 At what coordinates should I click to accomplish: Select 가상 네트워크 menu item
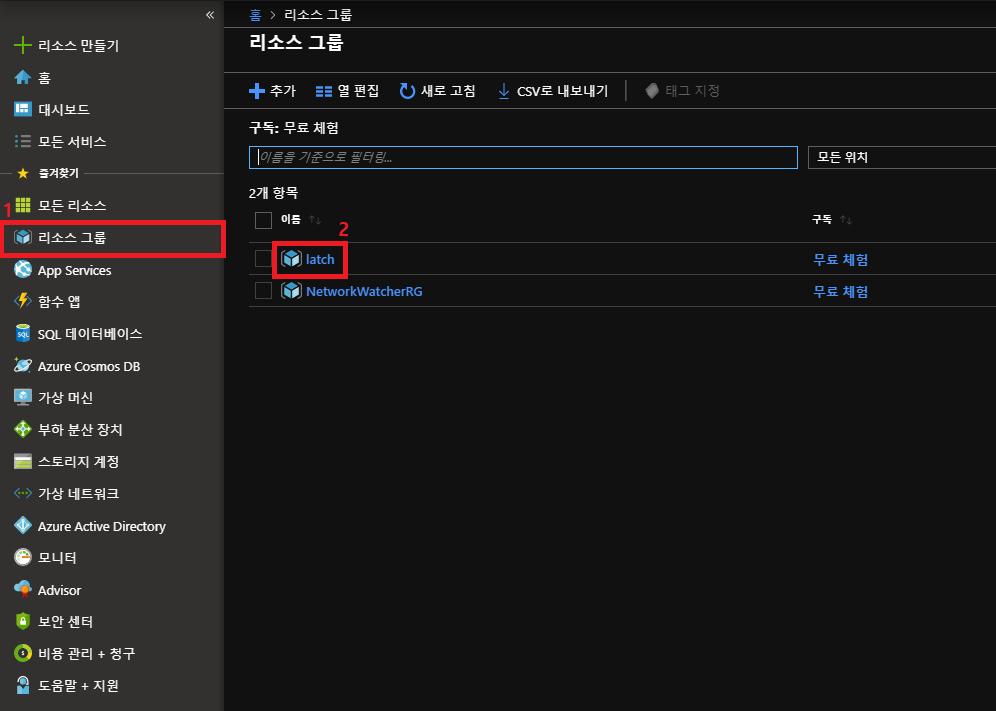(x=78, y=493)
